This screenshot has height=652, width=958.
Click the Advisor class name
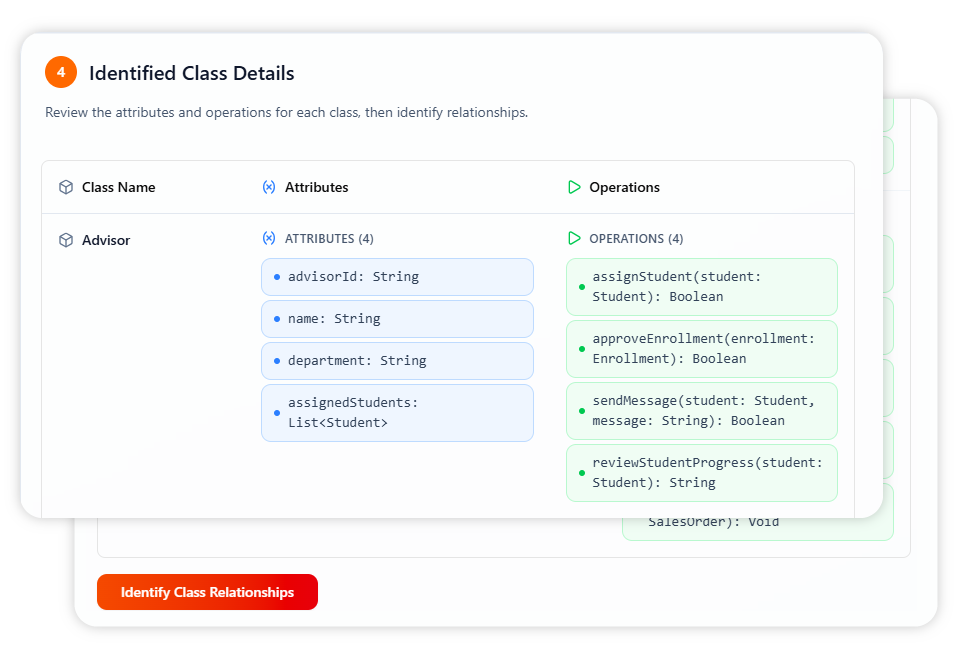coord(106,240)
